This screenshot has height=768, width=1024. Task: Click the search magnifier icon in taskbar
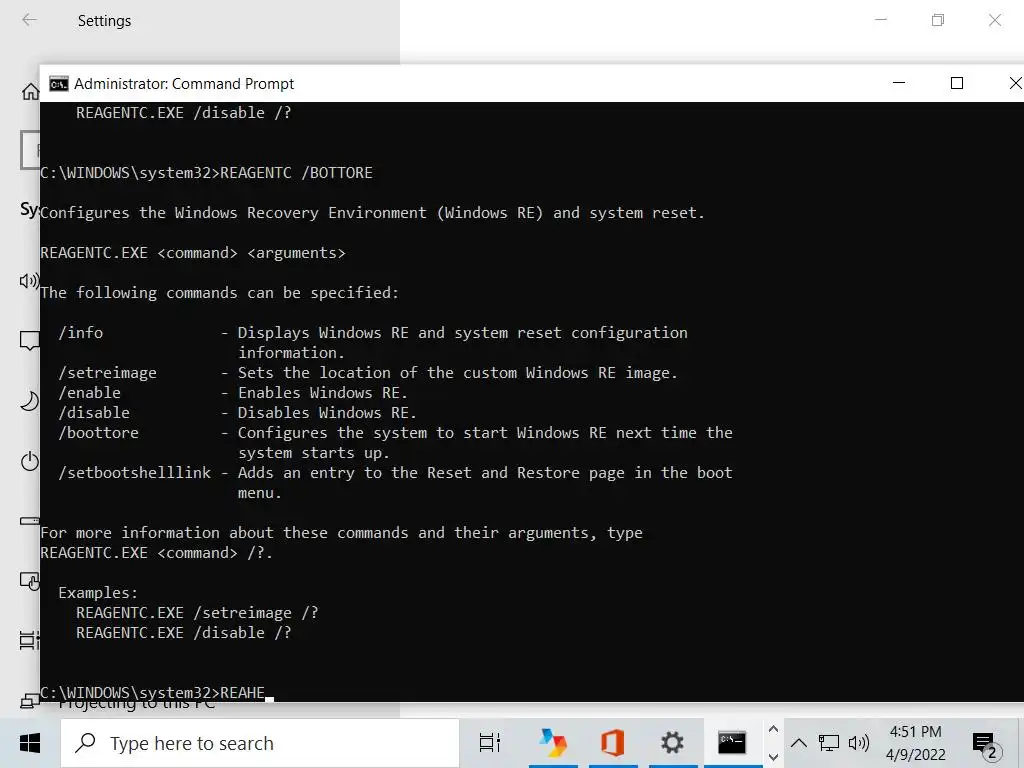point(86,743)
